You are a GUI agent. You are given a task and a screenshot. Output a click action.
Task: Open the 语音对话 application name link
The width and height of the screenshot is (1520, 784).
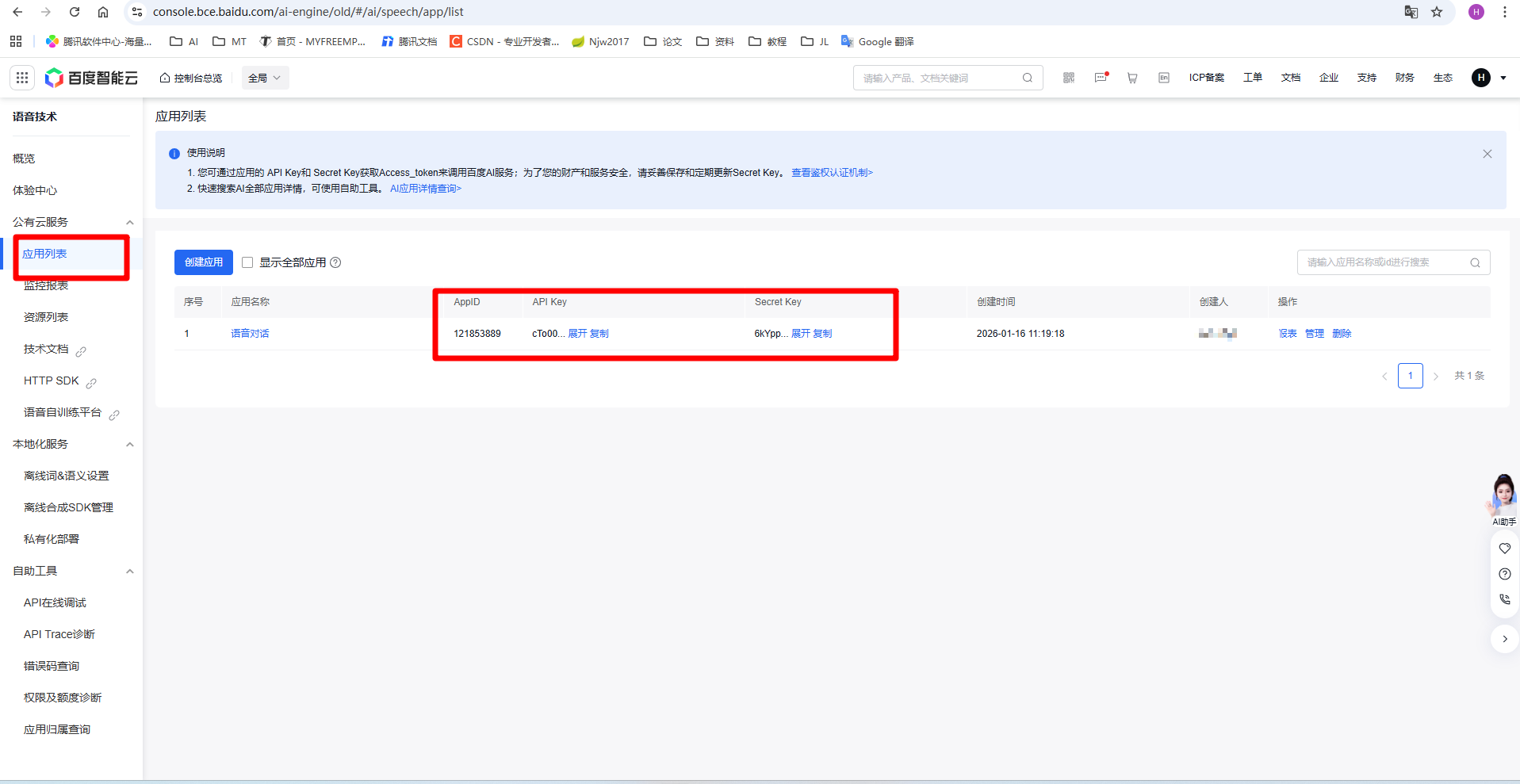pyautogui.click(x=250, y=334)
